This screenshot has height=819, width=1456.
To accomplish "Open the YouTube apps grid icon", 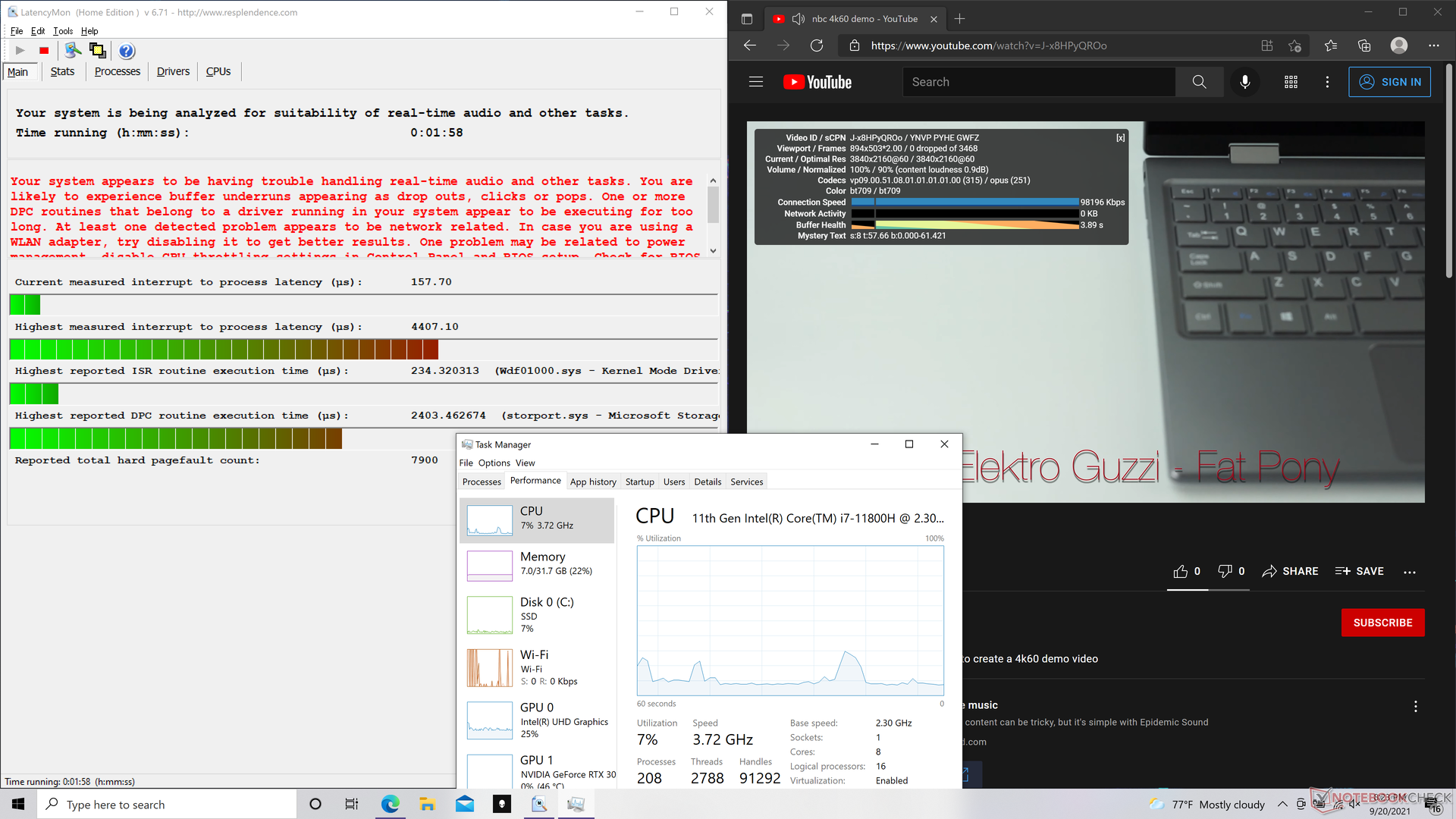I will click(1291, 82).
